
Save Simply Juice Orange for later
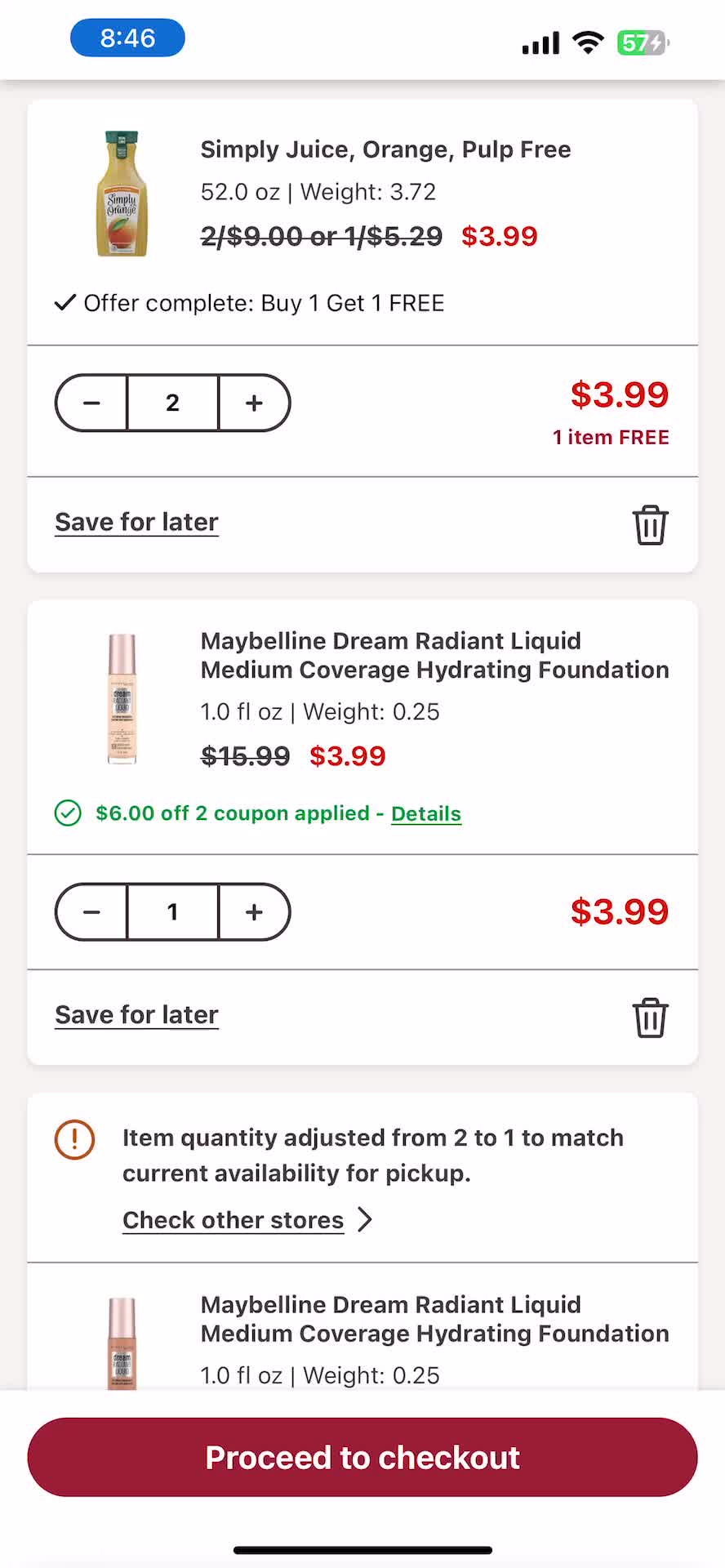[x=136, y=522]
